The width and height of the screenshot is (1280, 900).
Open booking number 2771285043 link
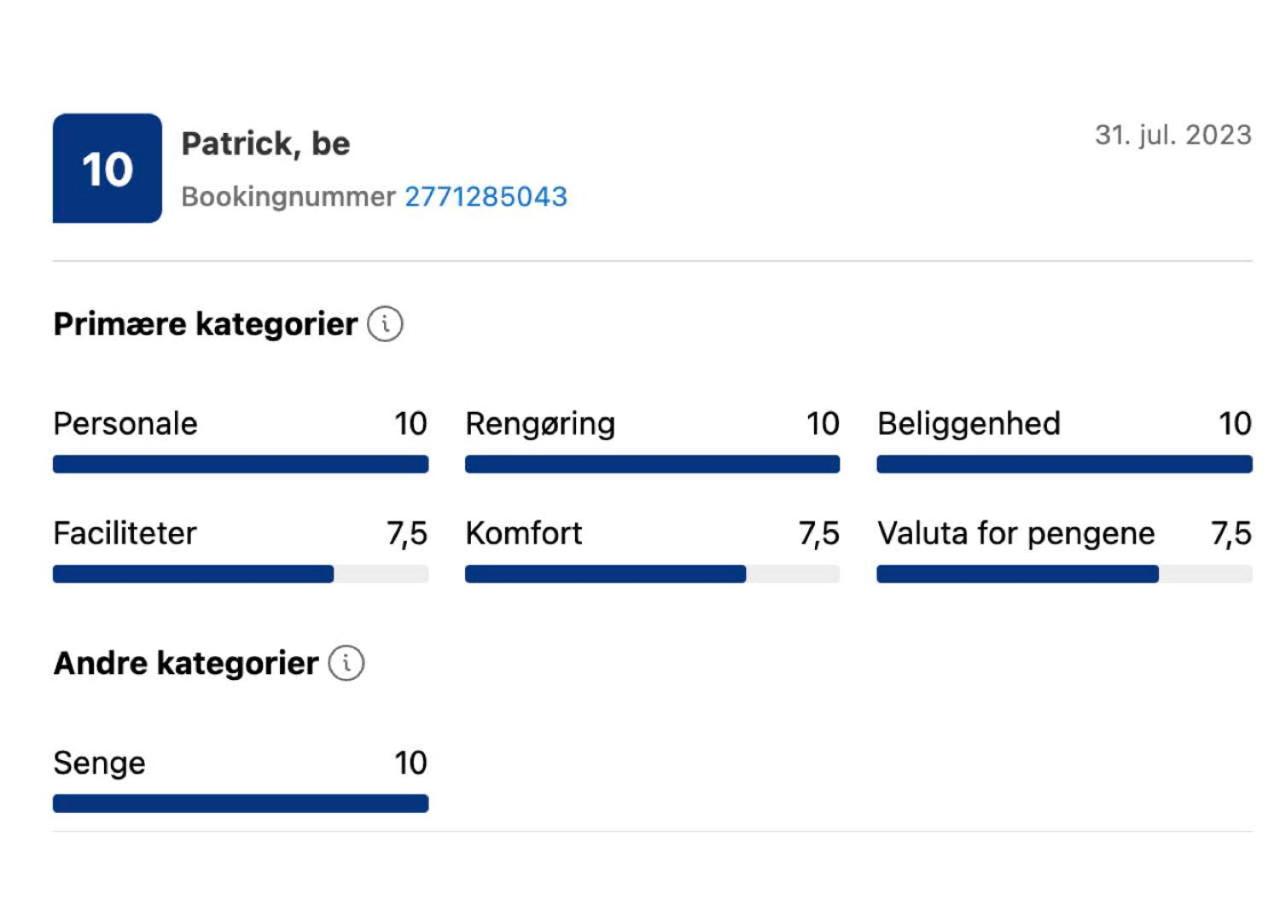tap(485, 197)
